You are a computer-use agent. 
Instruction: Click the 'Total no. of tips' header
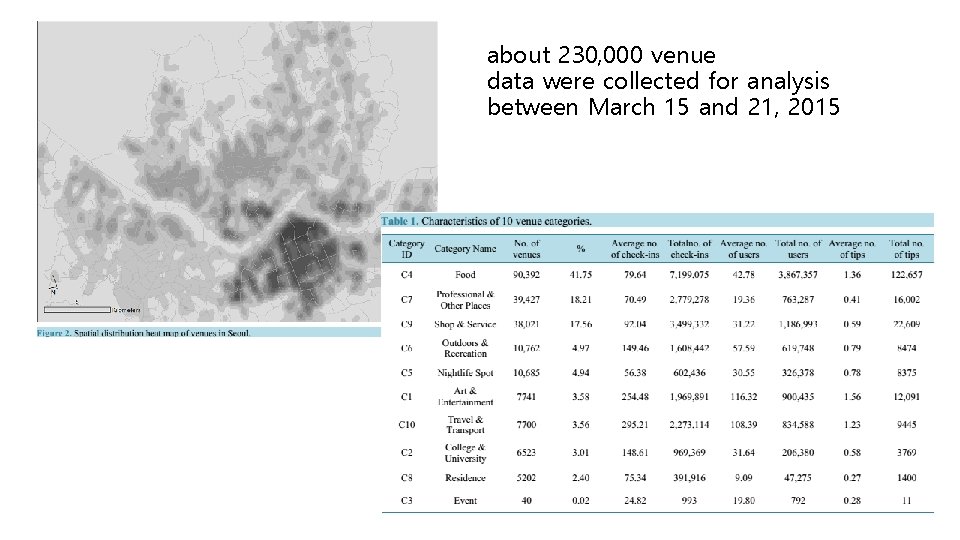906,249
